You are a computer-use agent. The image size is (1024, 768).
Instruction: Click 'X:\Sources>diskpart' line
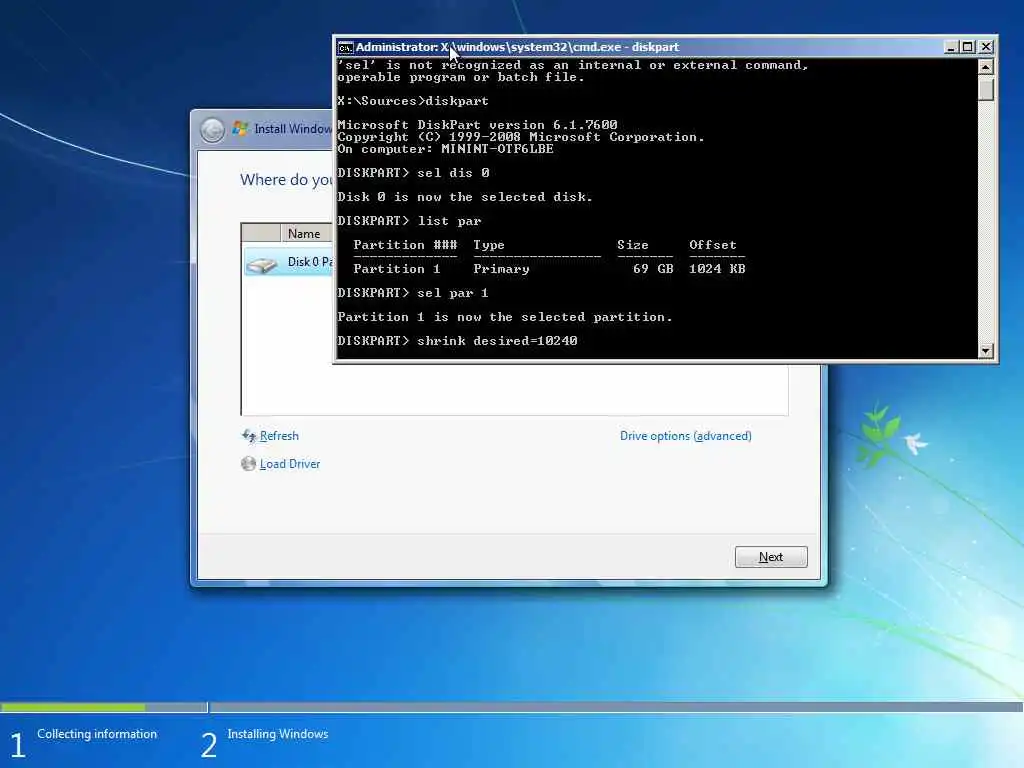pyautogui.click(x=413, y=101)
